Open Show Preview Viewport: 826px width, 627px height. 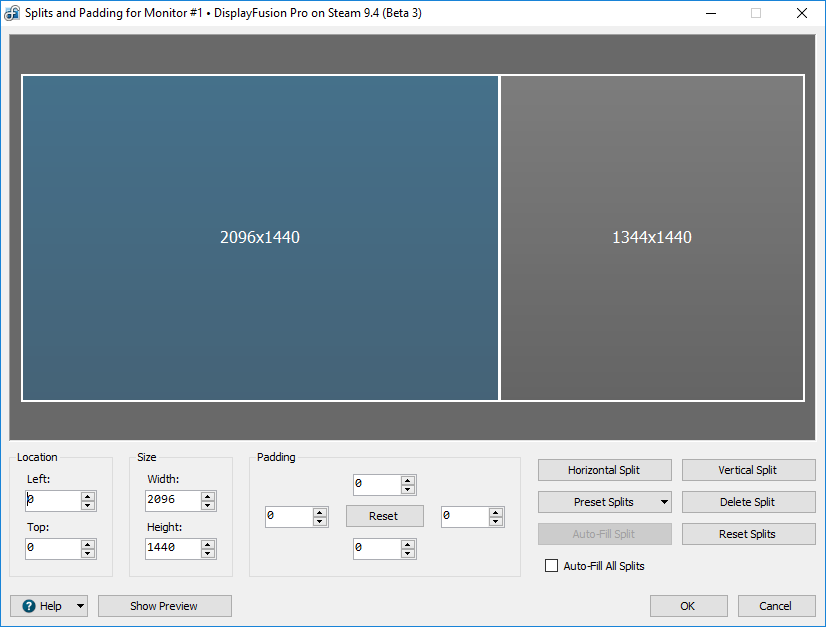[x=164, y=606]
